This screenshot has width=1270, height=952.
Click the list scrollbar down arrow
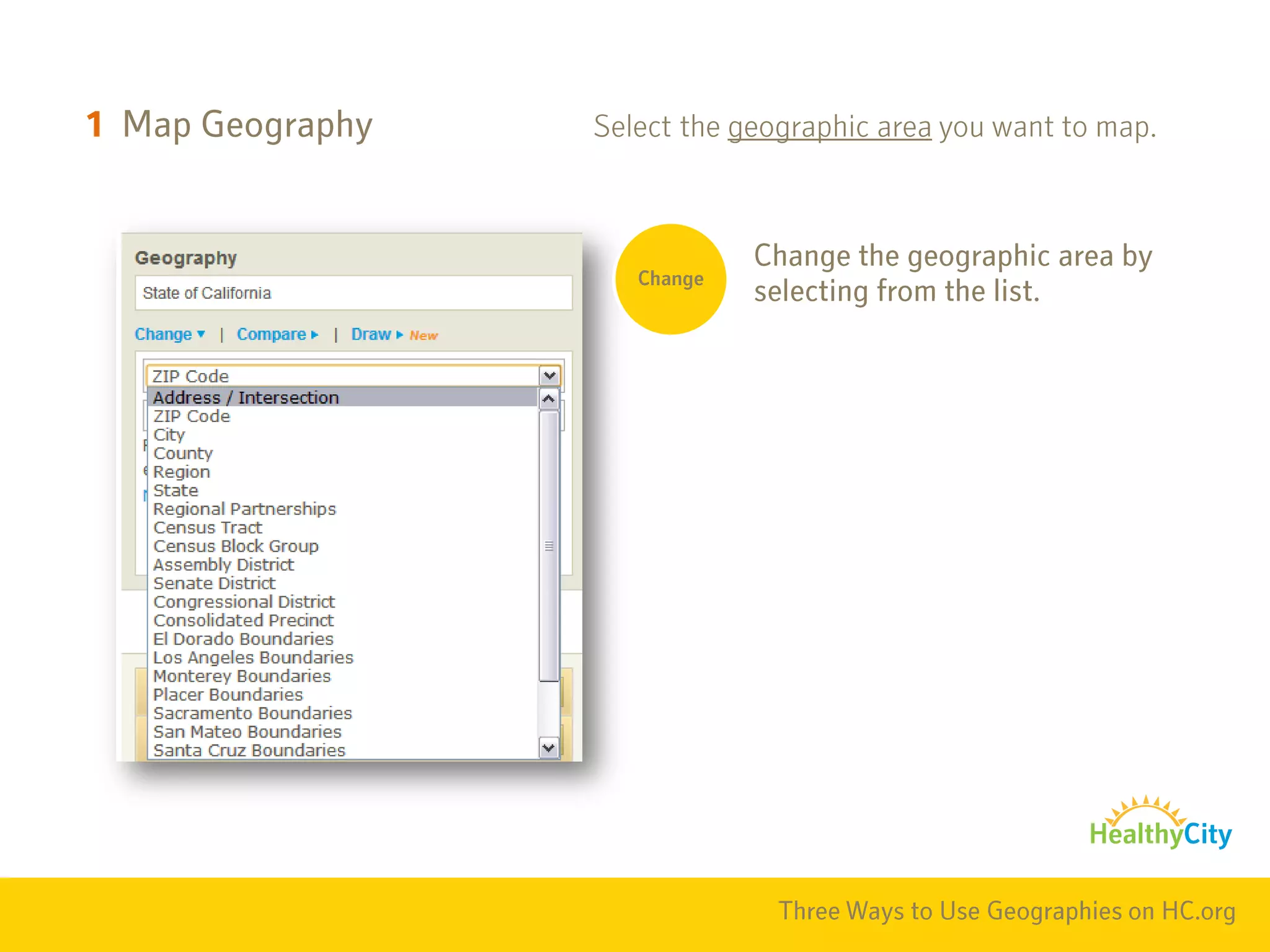[548, 748]
